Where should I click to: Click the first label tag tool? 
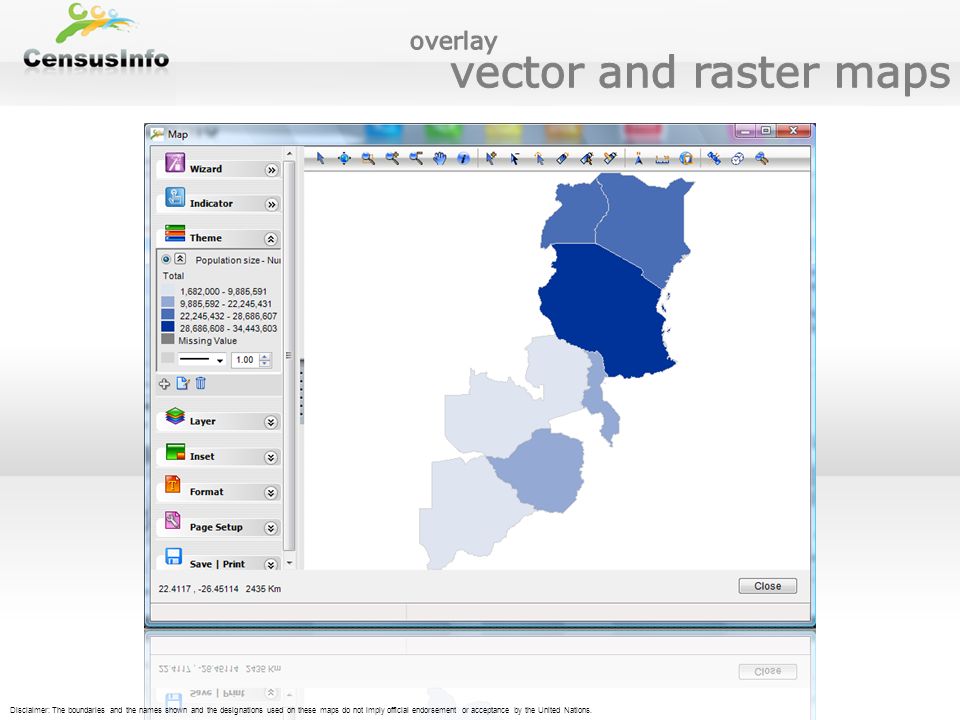[x=562, y=159]
